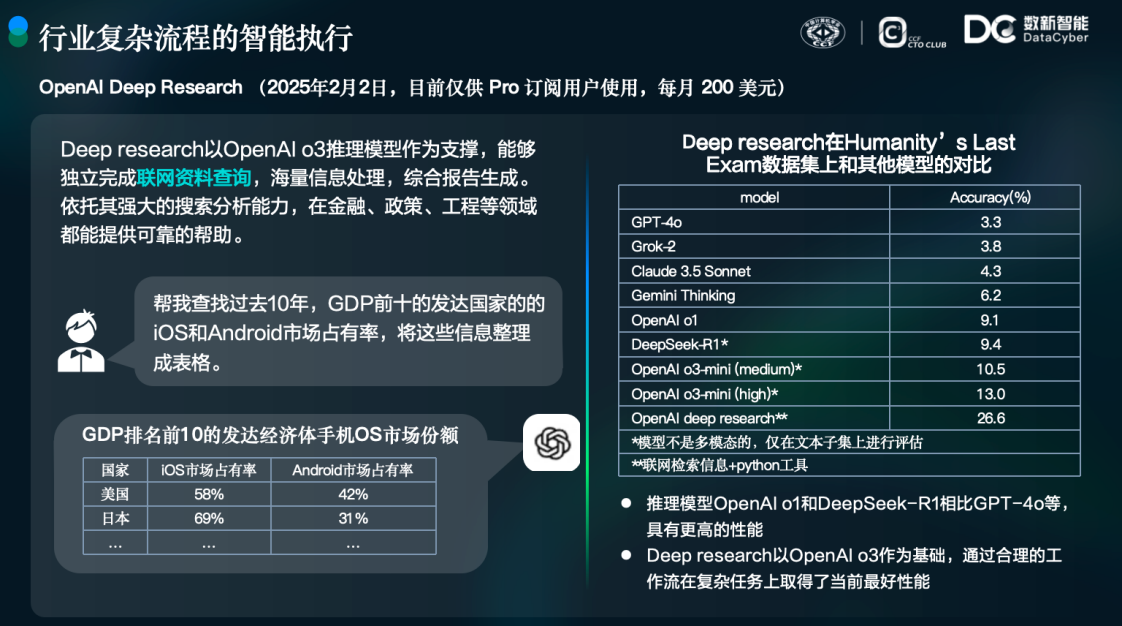Click footnote **联网检索信息+python工具
Image resolution: width=1122 pixels, height=626 pixels.
(x=719, y=465)
